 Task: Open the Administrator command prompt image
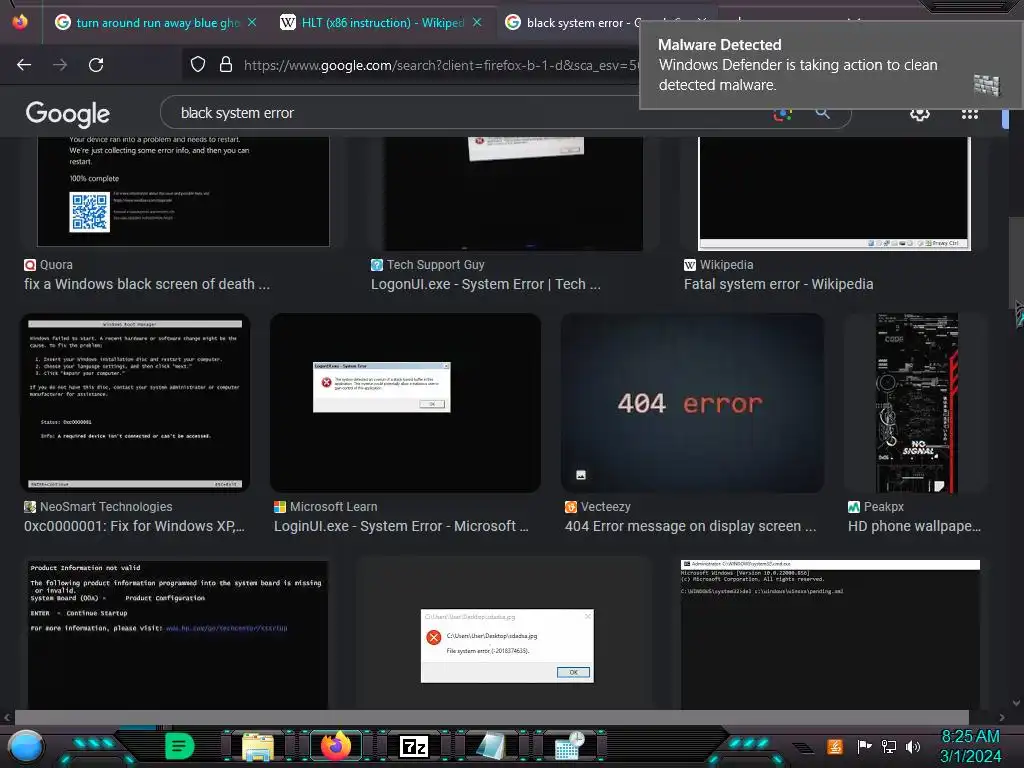[830, 633]
